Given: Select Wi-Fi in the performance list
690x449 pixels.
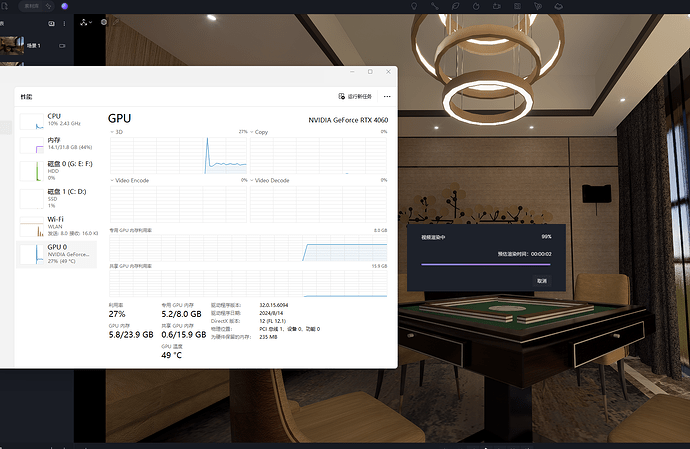Looking at the screenshot, I should [x=57, y=222].
